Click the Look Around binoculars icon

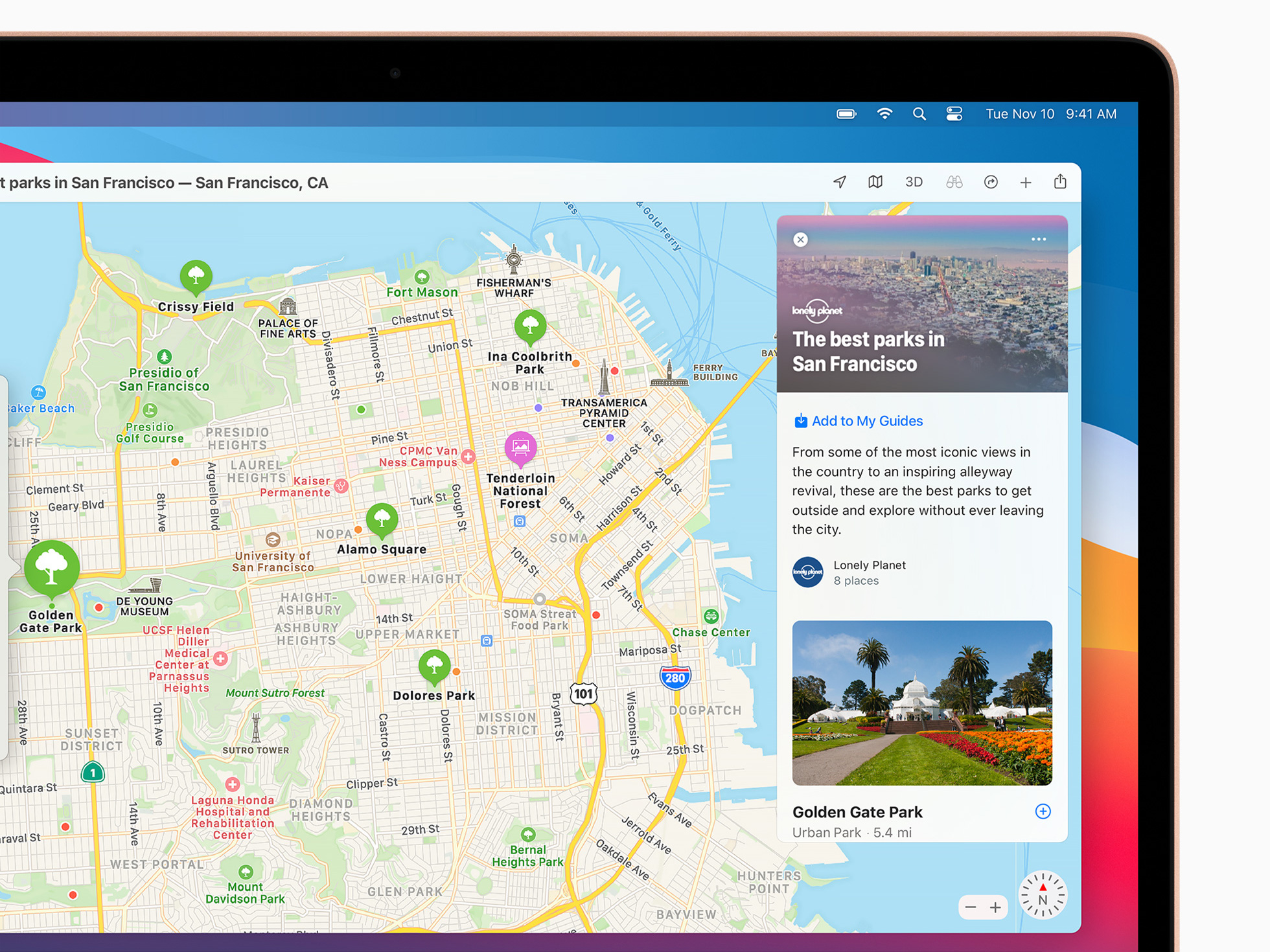[x=954, y=182]
